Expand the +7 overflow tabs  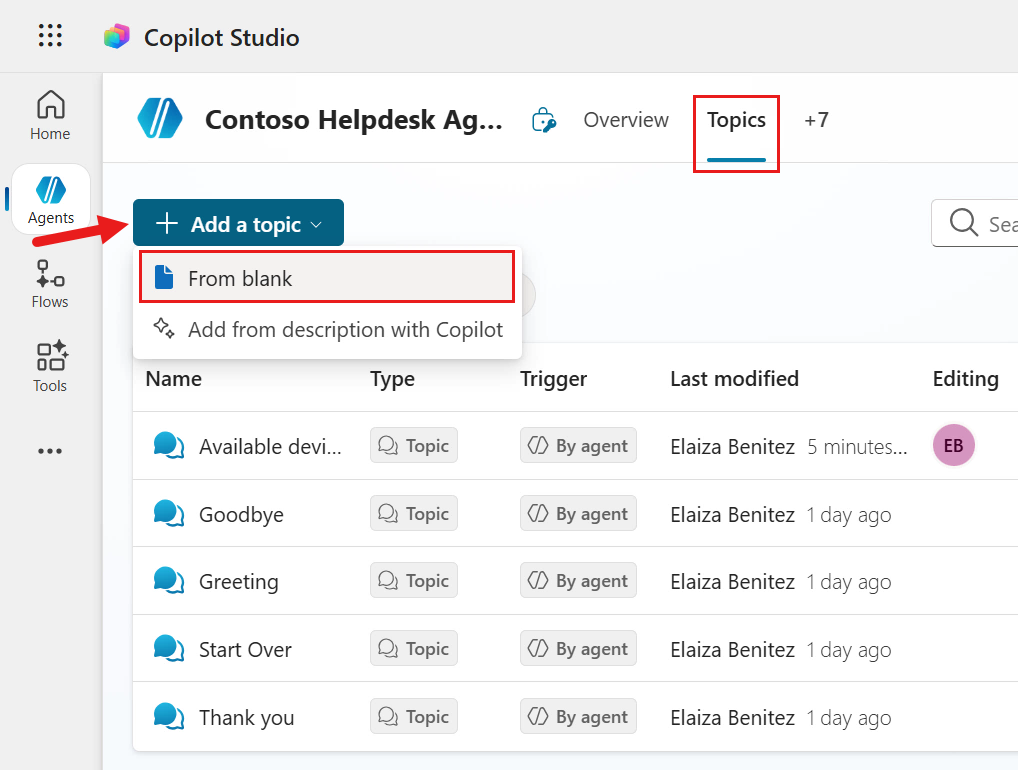816,119
